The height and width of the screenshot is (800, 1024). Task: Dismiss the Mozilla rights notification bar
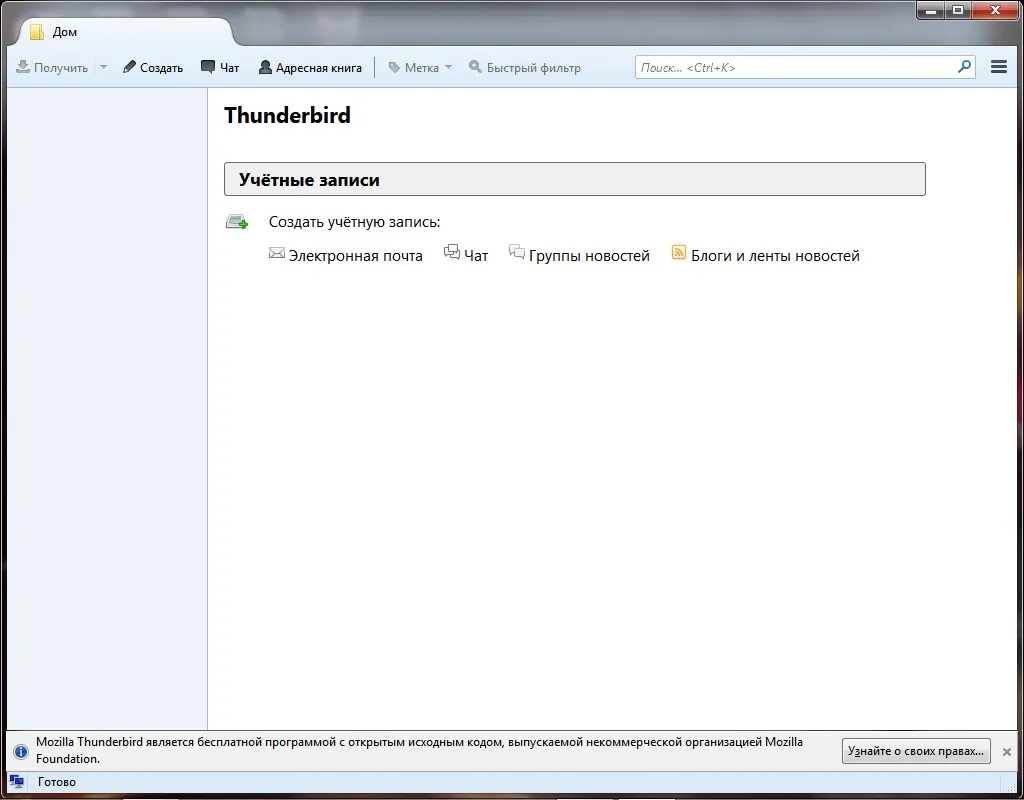pyautogui.click(x=1006, y=752)
